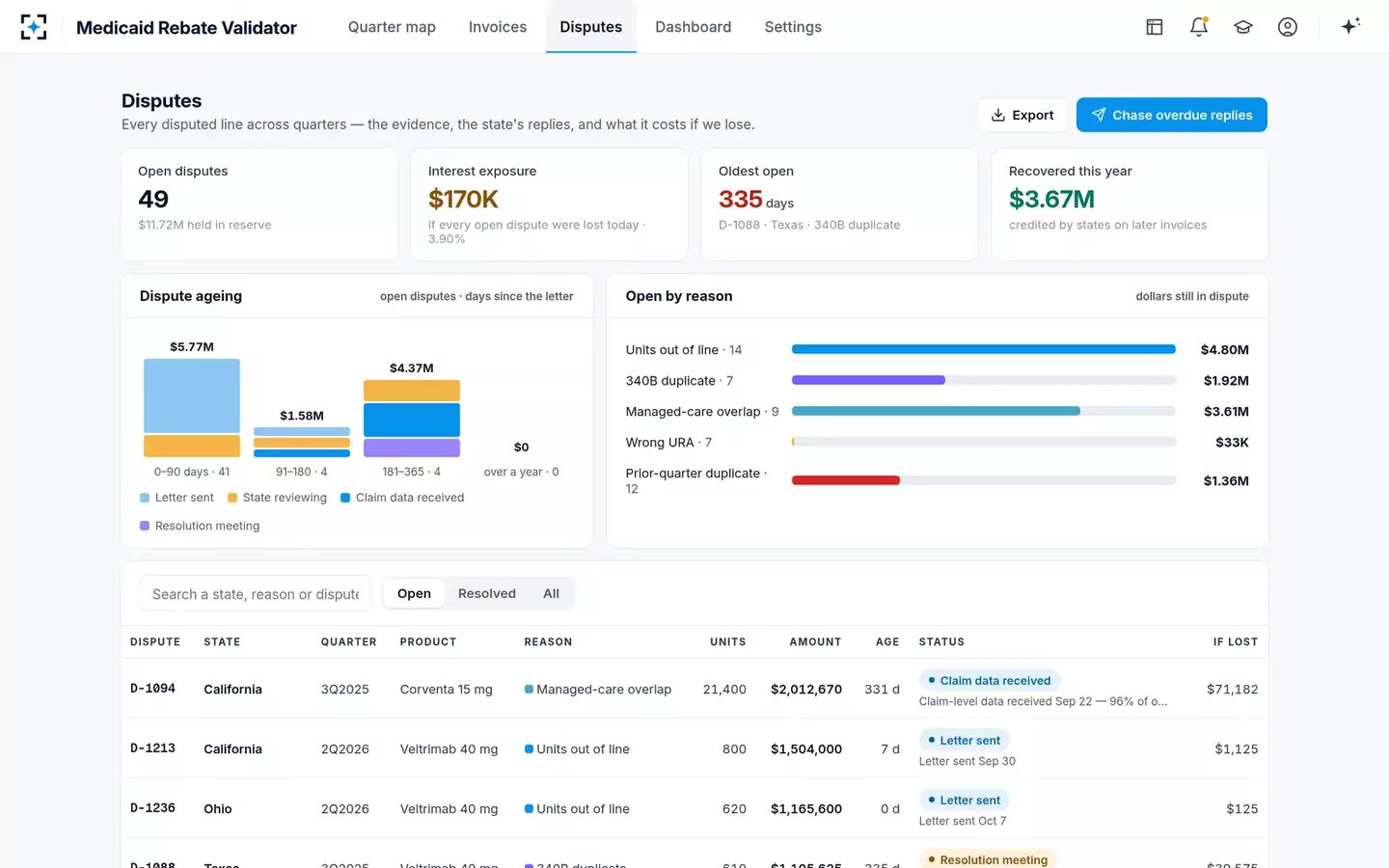Click the 340B duplicate purple bar
Image resolution: width=1389 pixels, height=868 pixels.
coord(868,380)
